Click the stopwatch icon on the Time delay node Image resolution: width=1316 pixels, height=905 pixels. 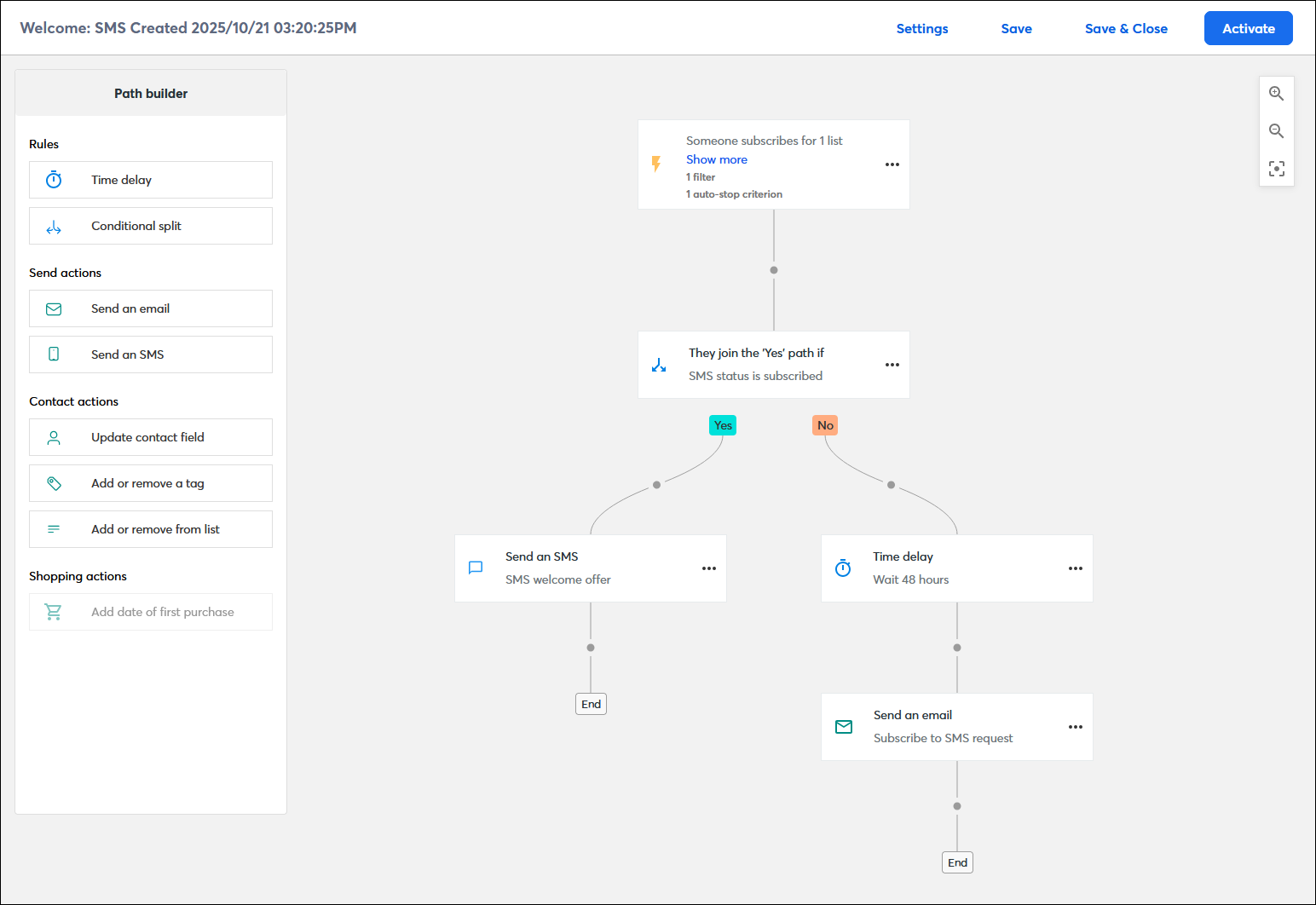click(843, 568)
